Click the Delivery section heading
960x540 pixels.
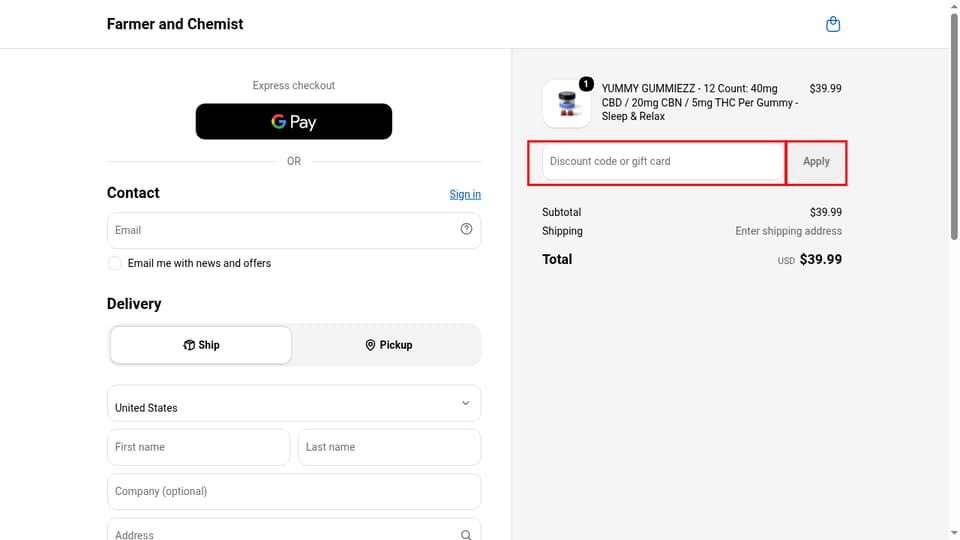point(134,304)
